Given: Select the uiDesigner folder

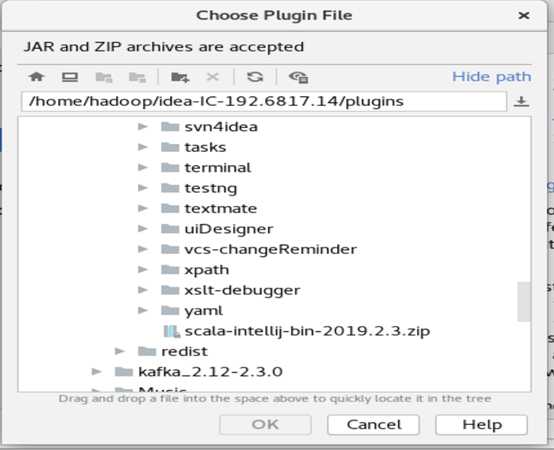Looking at the screenshot, I should [x=217, y=229].
